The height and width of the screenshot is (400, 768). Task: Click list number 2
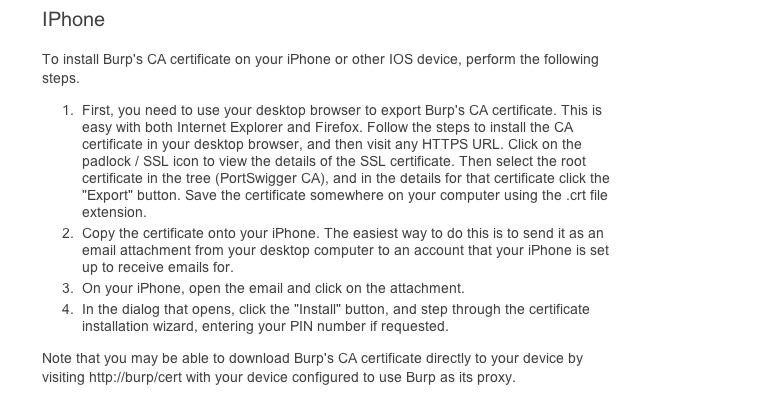point(68,234)
